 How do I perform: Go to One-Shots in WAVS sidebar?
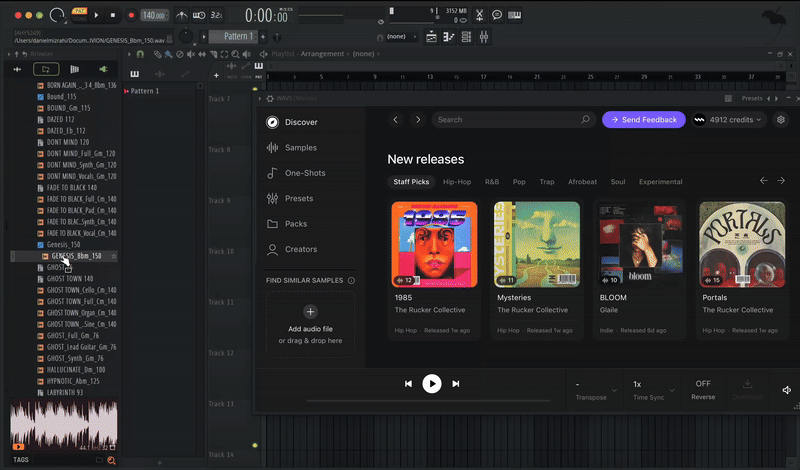click(296, 173)
